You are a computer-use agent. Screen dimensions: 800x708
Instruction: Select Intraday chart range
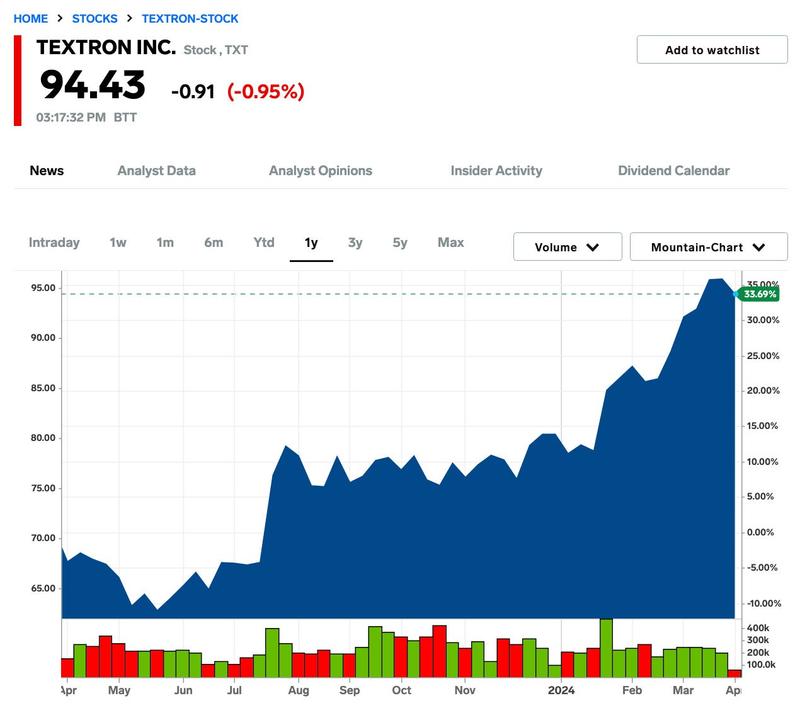coord(54,242)
